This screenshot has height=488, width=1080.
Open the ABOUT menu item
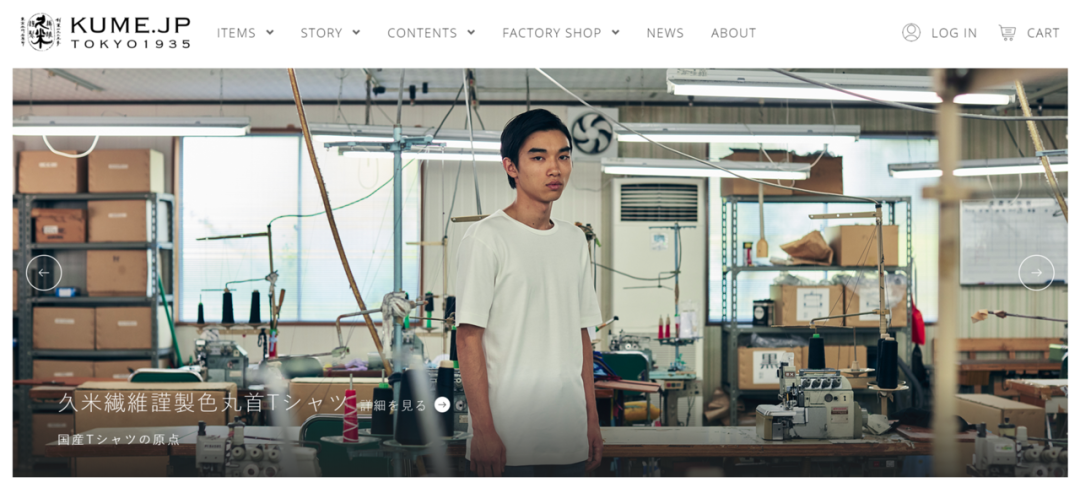click(734, 33)
